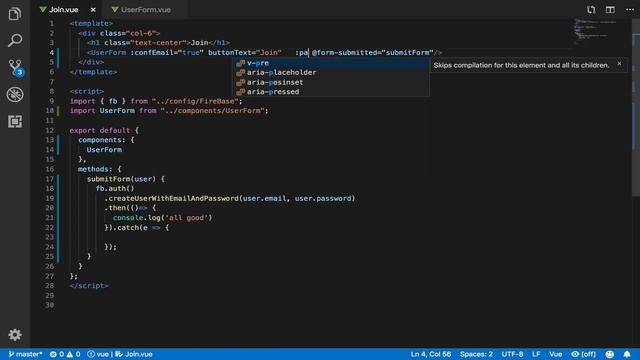Choose the aria-pressed suggestion
This screenshot has width=640, height=360.
(x=331, y=92)
